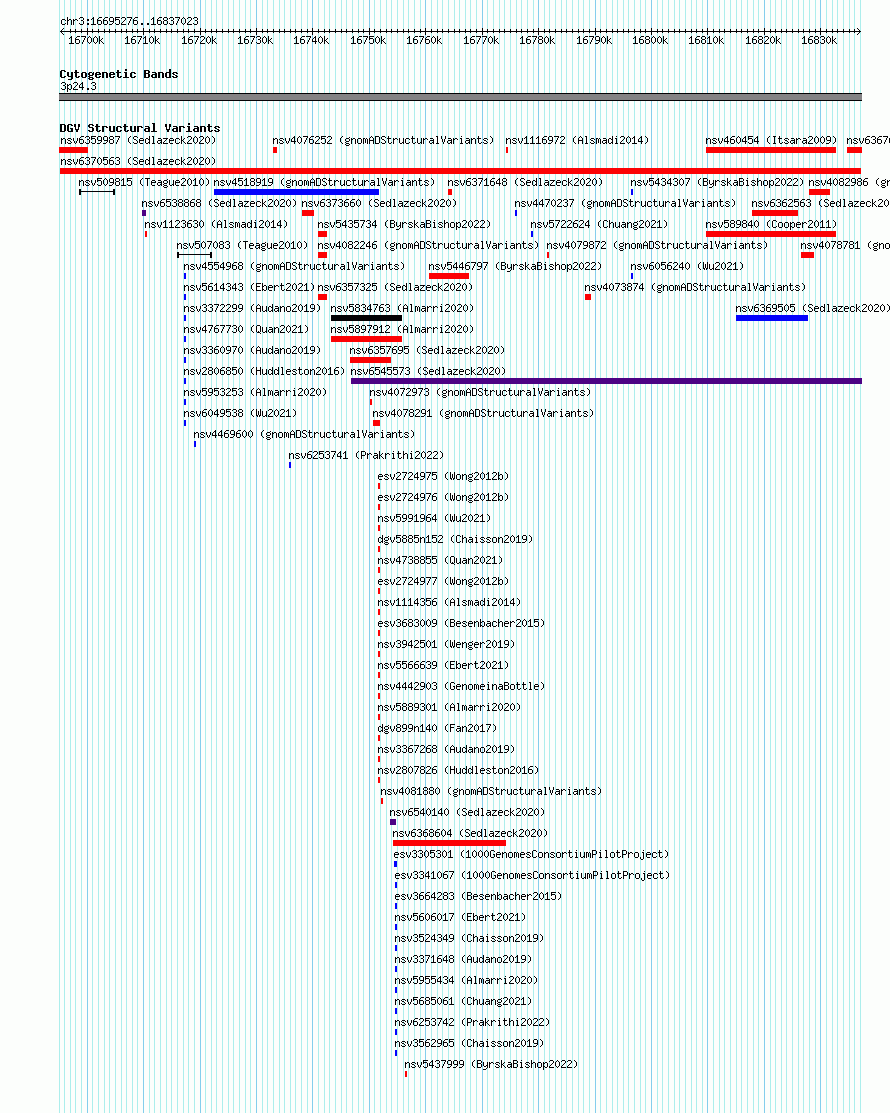Click the nsv460454 (Itsara2009) red bar
Image resolution: width=890 pixels, height=1113 pixels.
point(771,150)
